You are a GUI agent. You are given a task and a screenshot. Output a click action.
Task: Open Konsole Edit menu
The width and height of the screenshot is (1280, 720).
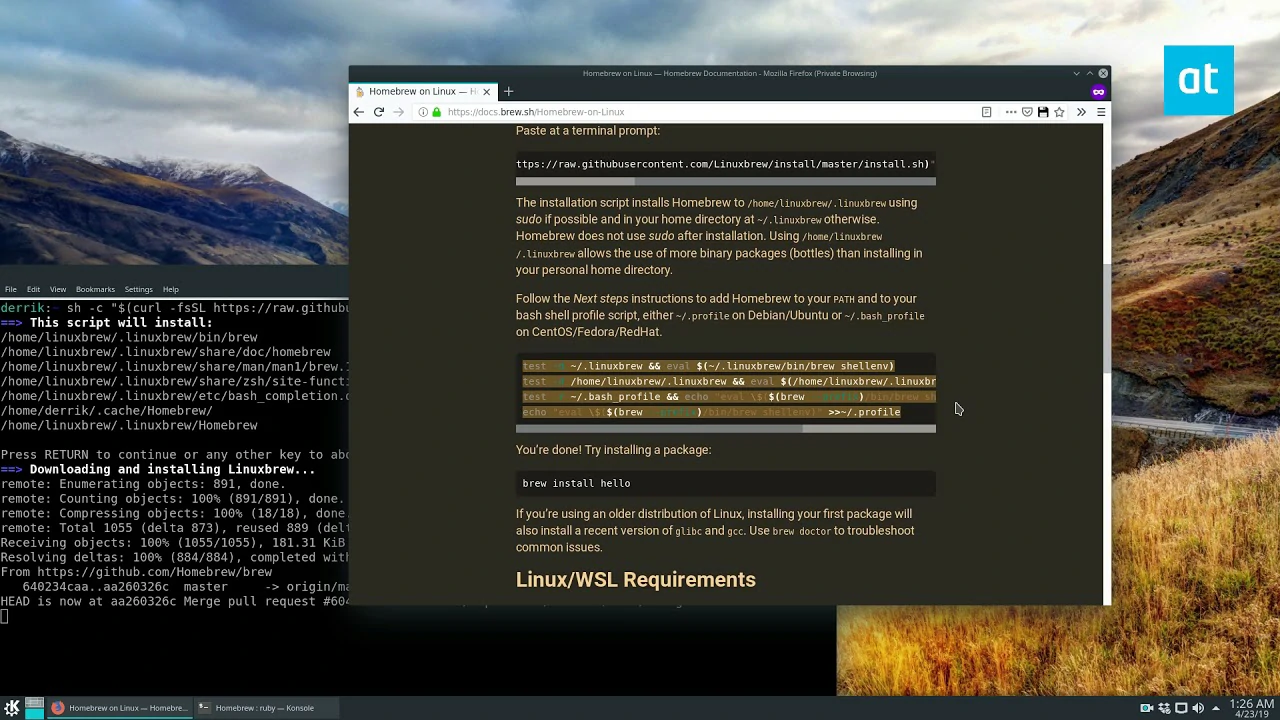[34, 289]
